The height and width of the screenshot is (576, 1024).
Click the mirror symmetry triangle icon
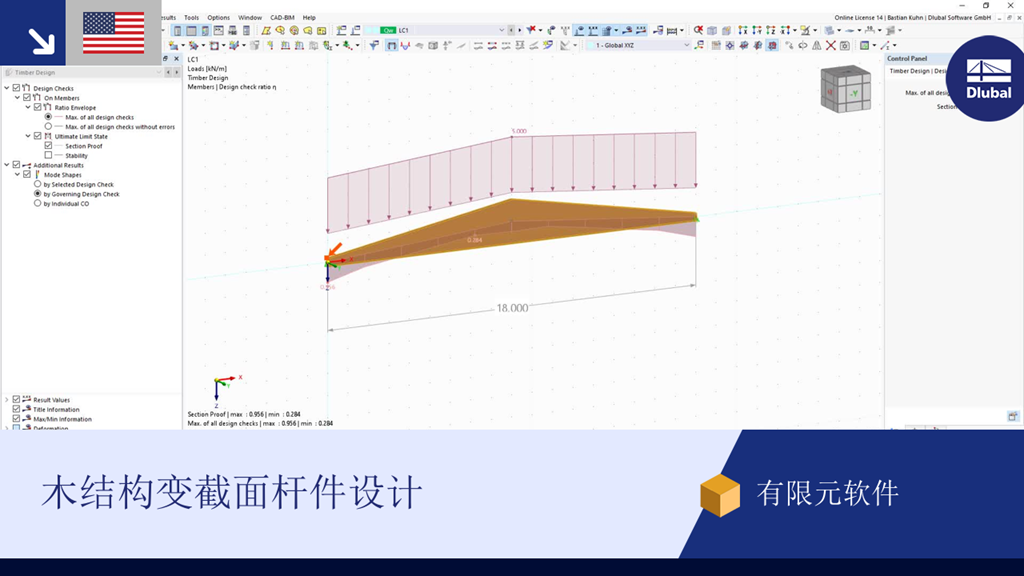point(816,45)
